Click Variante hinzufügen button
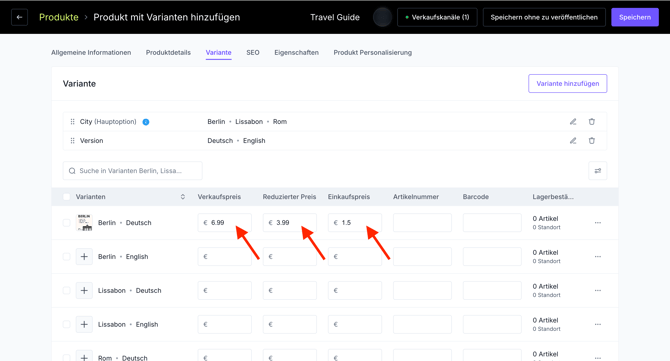Image resolution: width=670 pixels, height=361 pixels. point(568,84)
